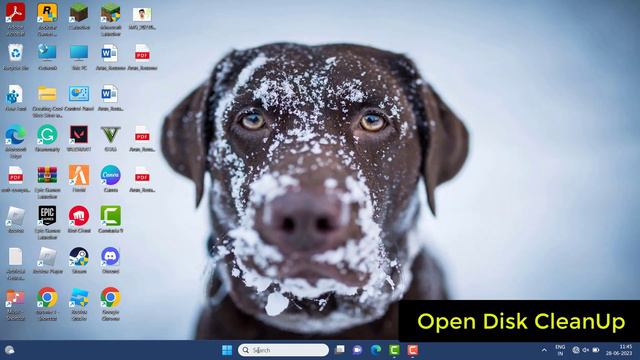
Task: Click the taskbar Search box
Action: tap(283, 350)
